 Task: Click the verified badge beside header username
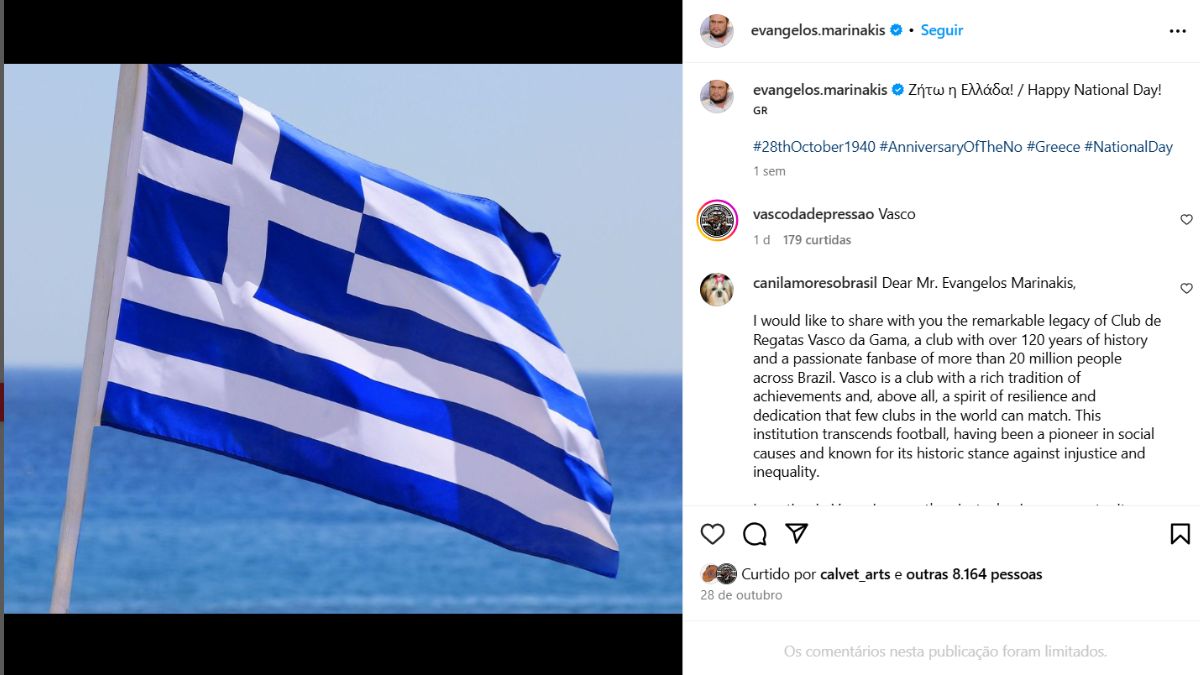click(896, 30)
